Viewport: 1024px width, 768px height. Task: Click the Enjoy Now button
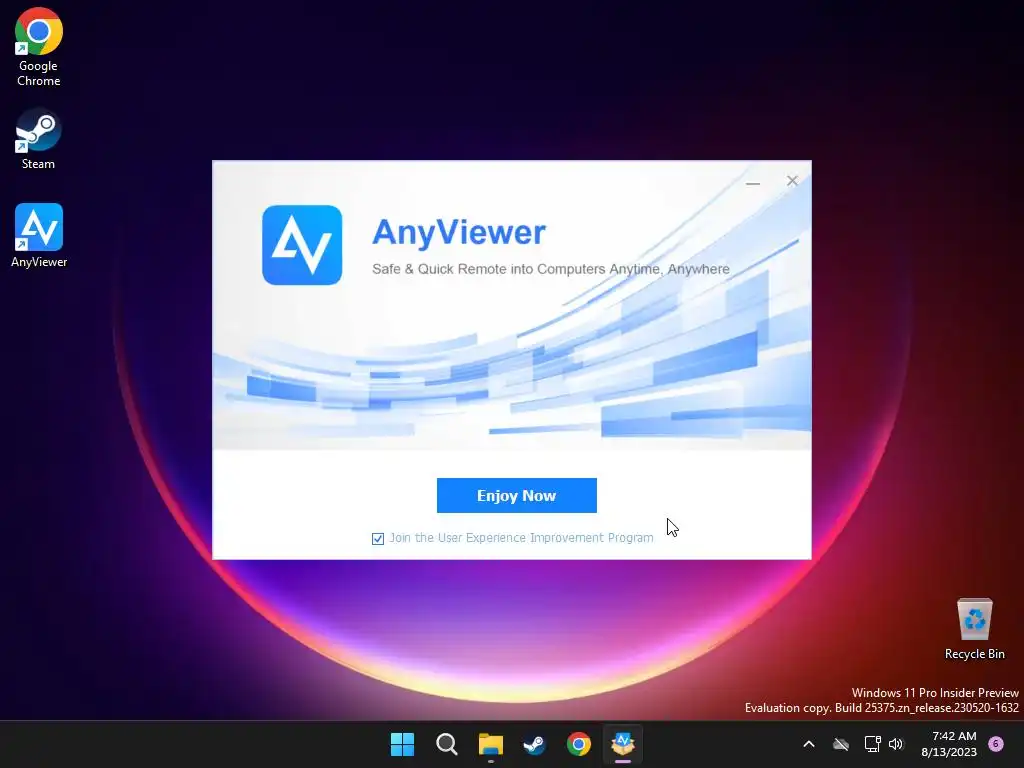(x=517, y=495)
